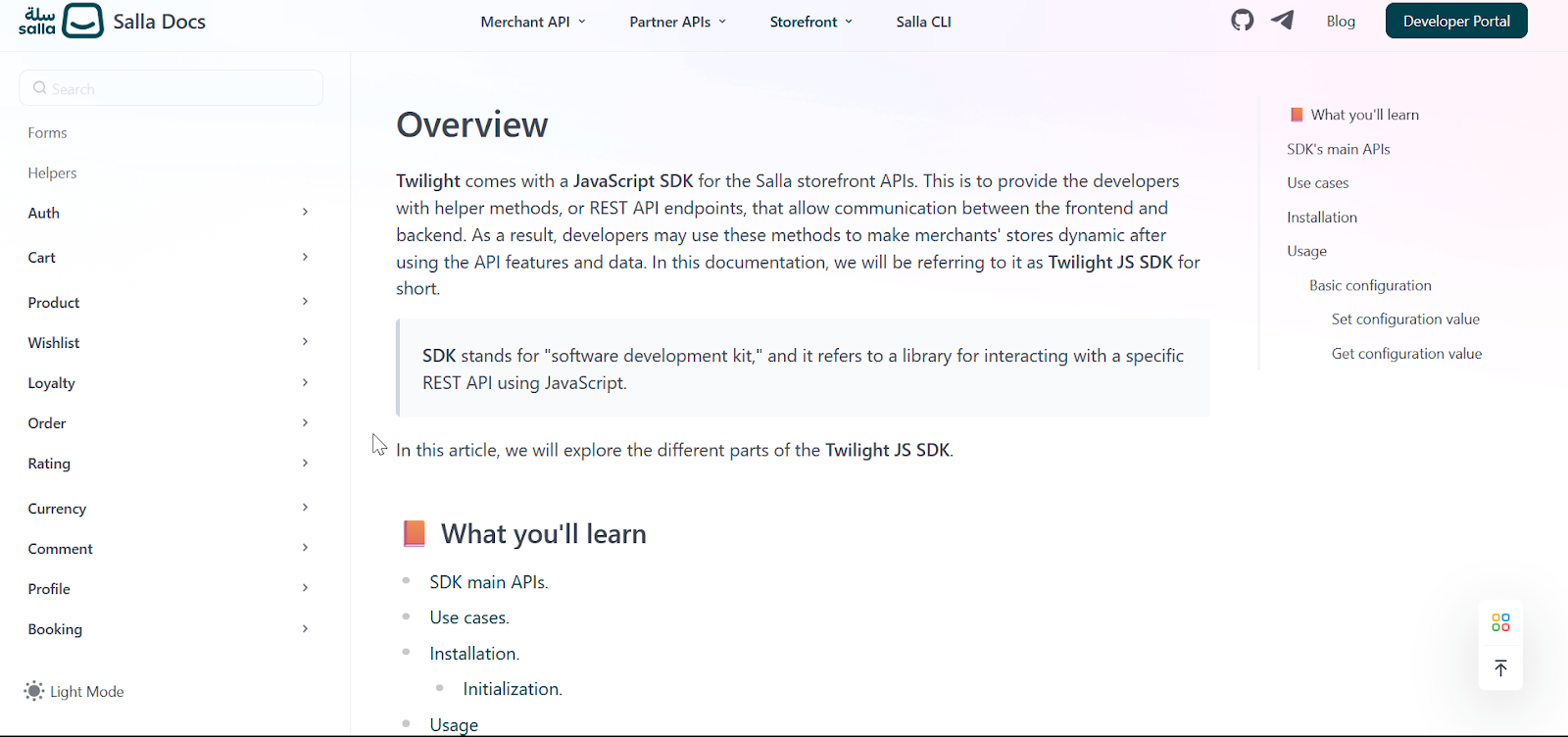Expand the Profile sidebar section
1568x737 pixels.
[x=169, y=589]
